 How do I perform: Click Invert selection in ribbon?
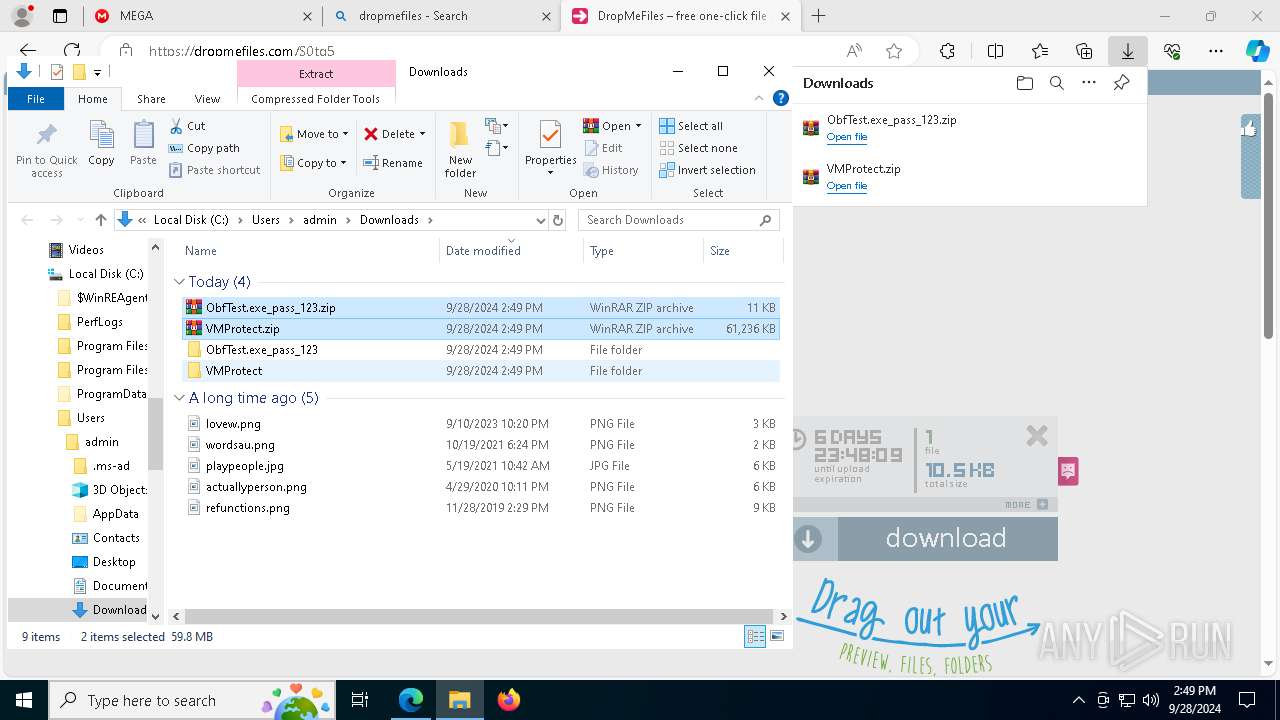click(707, 170)
